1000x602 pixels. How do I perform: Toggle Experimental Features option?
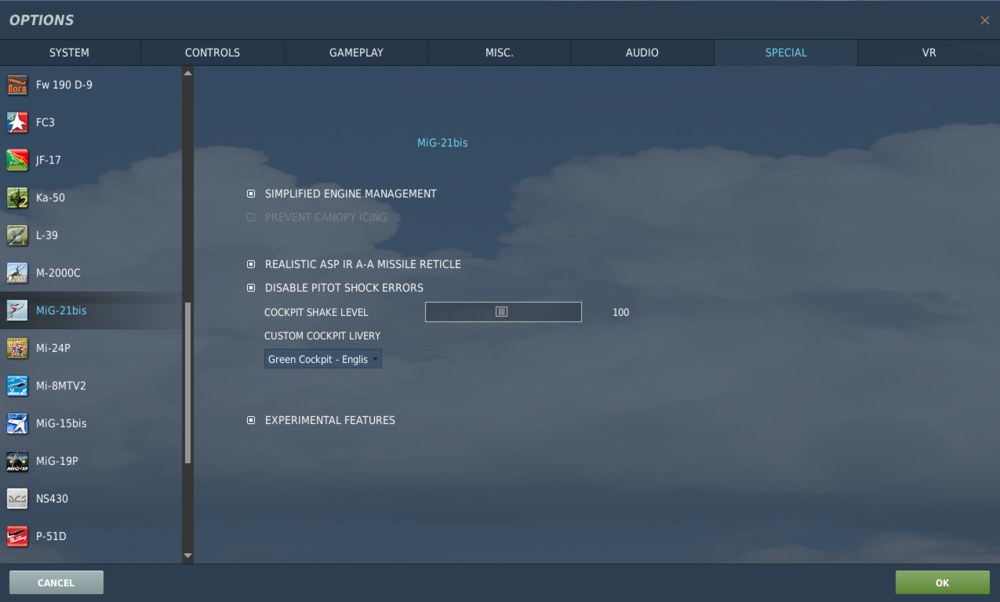pyautogui.click(x=250, y=420)
